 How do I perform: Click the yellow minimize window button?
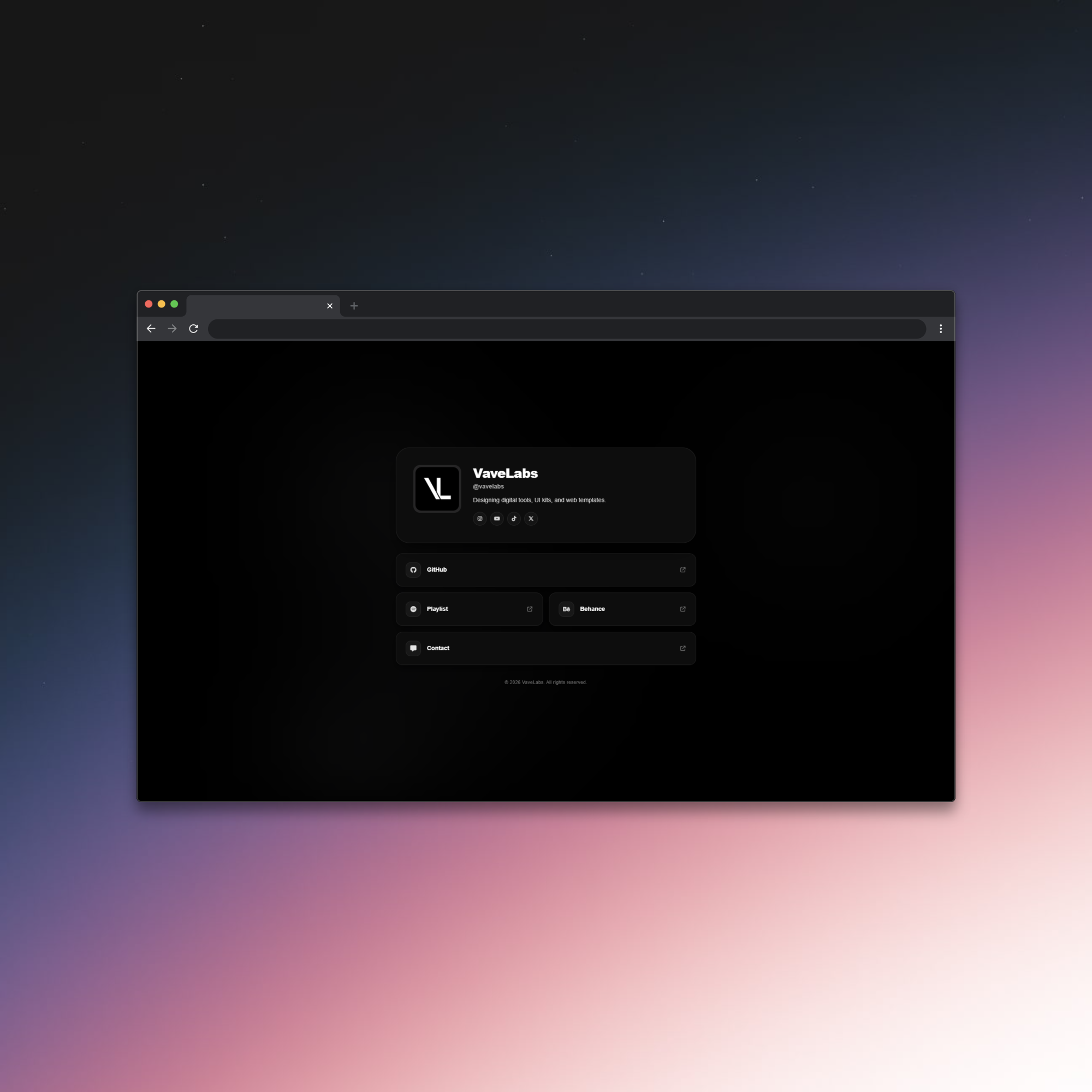click(162, 304)
